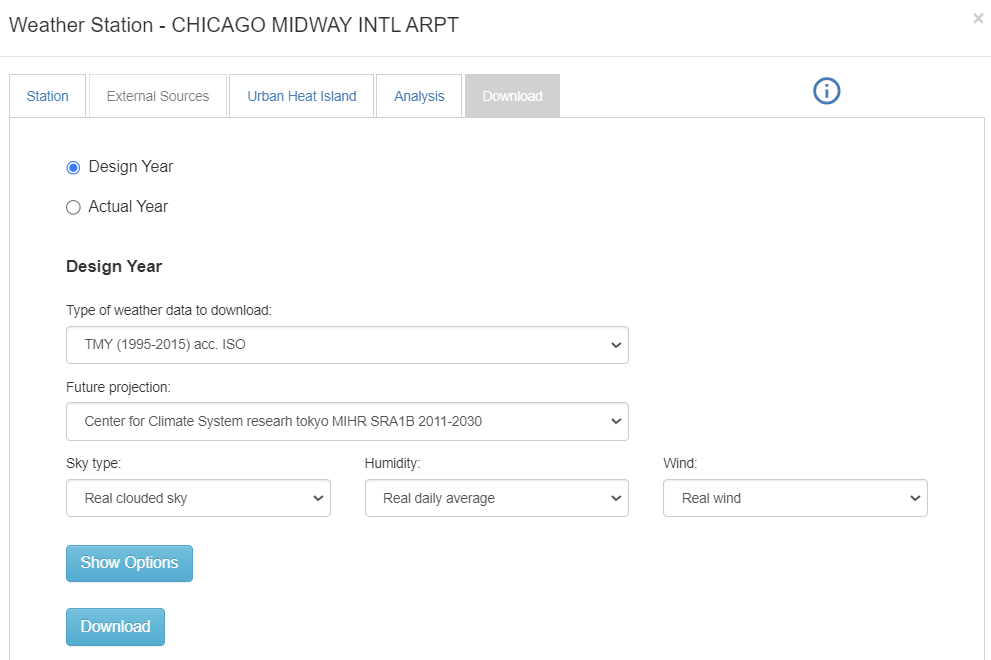Click the blue Download button
The image size is (991, 660).
115,627
